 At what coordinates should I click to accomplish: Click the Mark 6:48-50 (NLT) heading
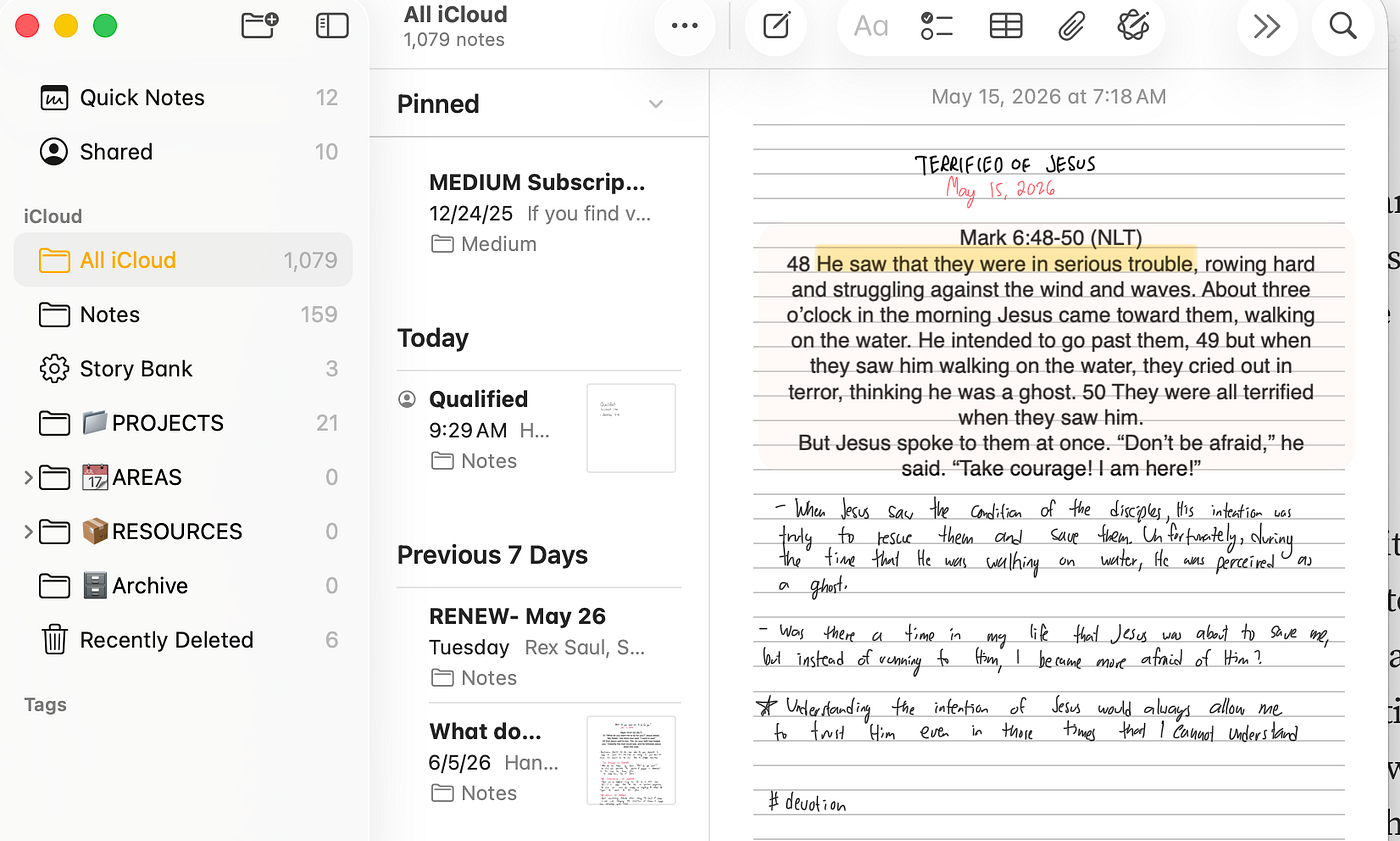coord(1051,238)
